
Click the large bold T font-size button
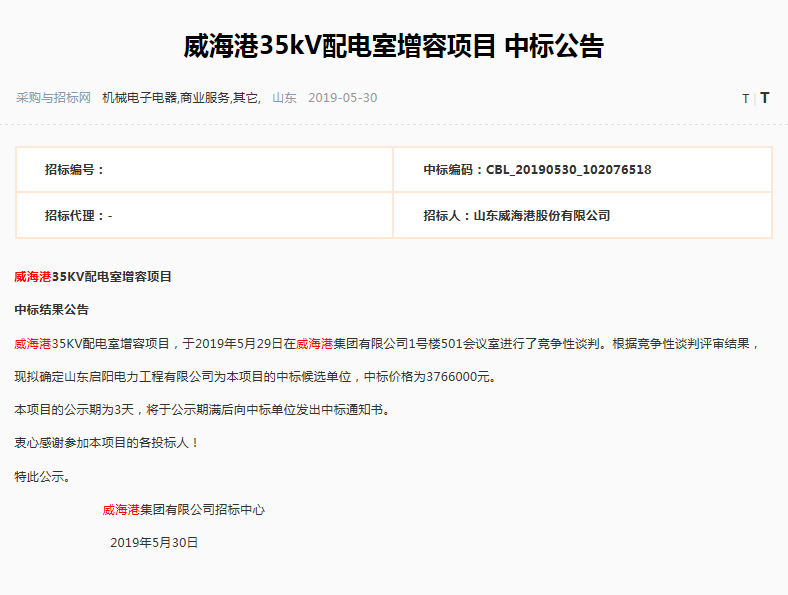coord(764,97)
